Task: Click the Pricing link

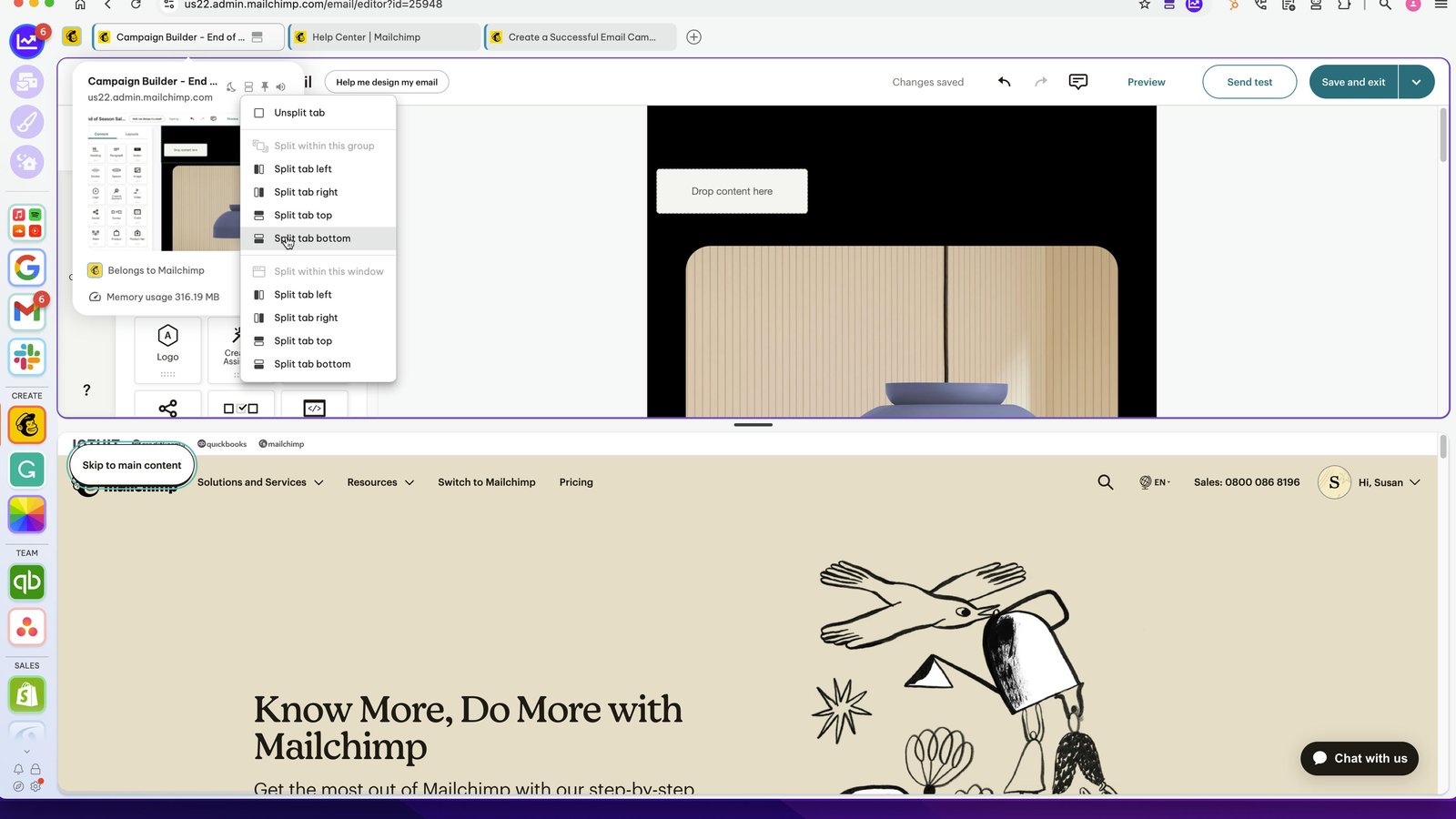Action: (x=576, y=482)
